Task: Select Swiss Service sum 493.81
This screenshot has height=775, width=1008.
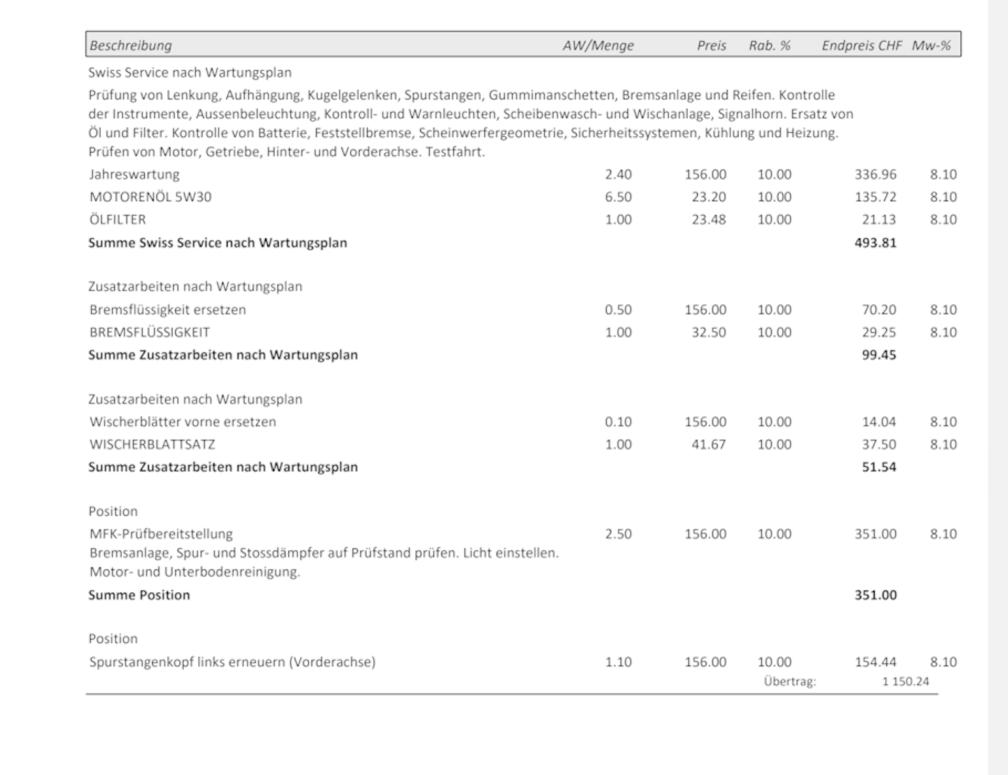Action: pyautogui.click(x=875, y=242)
